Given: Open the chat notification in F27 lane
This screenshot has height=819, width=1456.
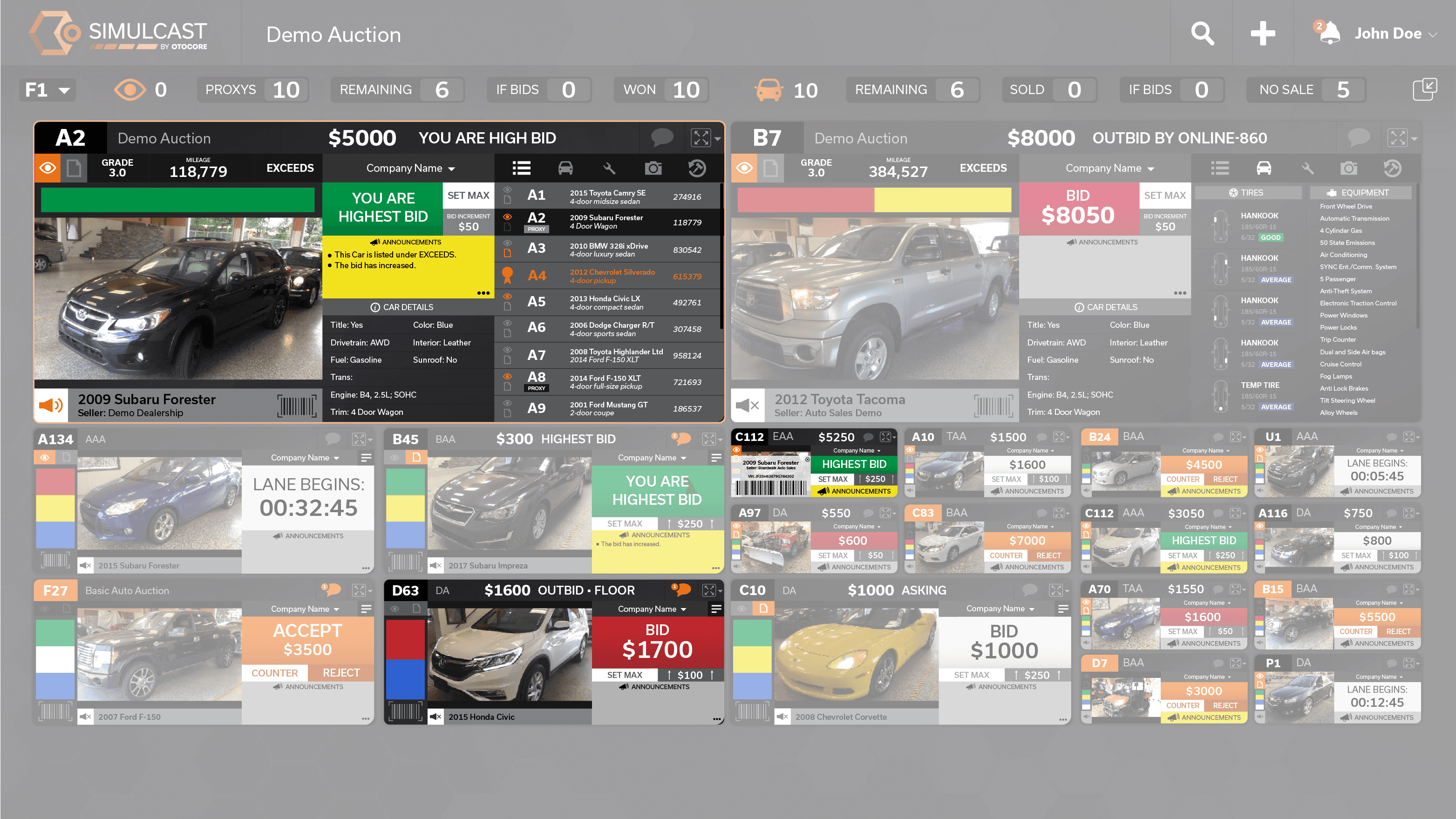Looking at the screenshot, I should tap(331, 589).
